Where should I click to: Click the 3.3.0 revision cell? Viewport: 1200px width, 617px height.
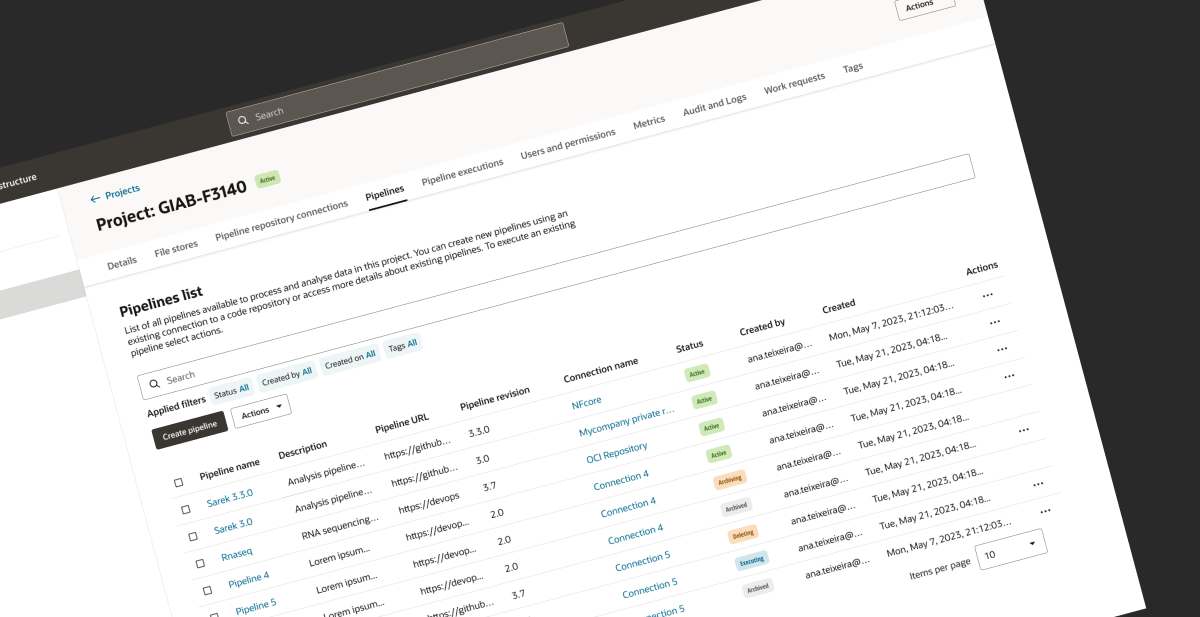point(479,432)
